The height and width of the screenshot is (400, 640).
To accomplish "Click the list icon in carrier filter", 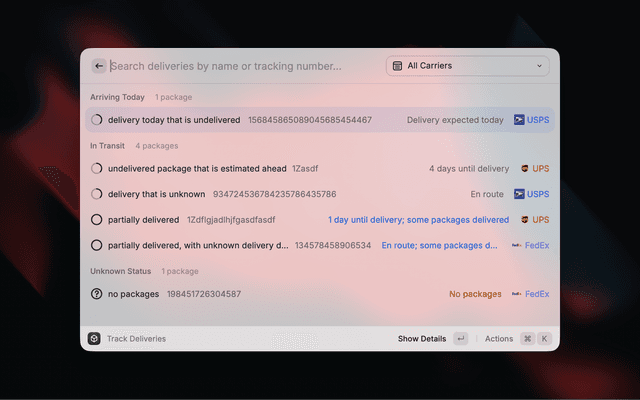I will (x=398, y=66).
